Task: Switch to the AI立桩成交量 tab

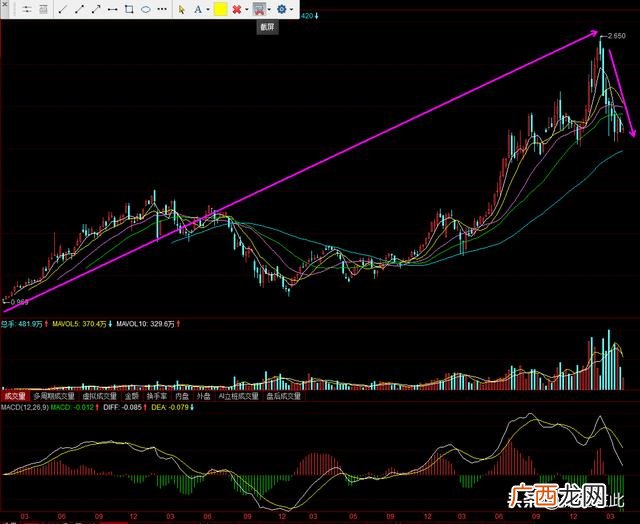Action: (x=238, y=396)
